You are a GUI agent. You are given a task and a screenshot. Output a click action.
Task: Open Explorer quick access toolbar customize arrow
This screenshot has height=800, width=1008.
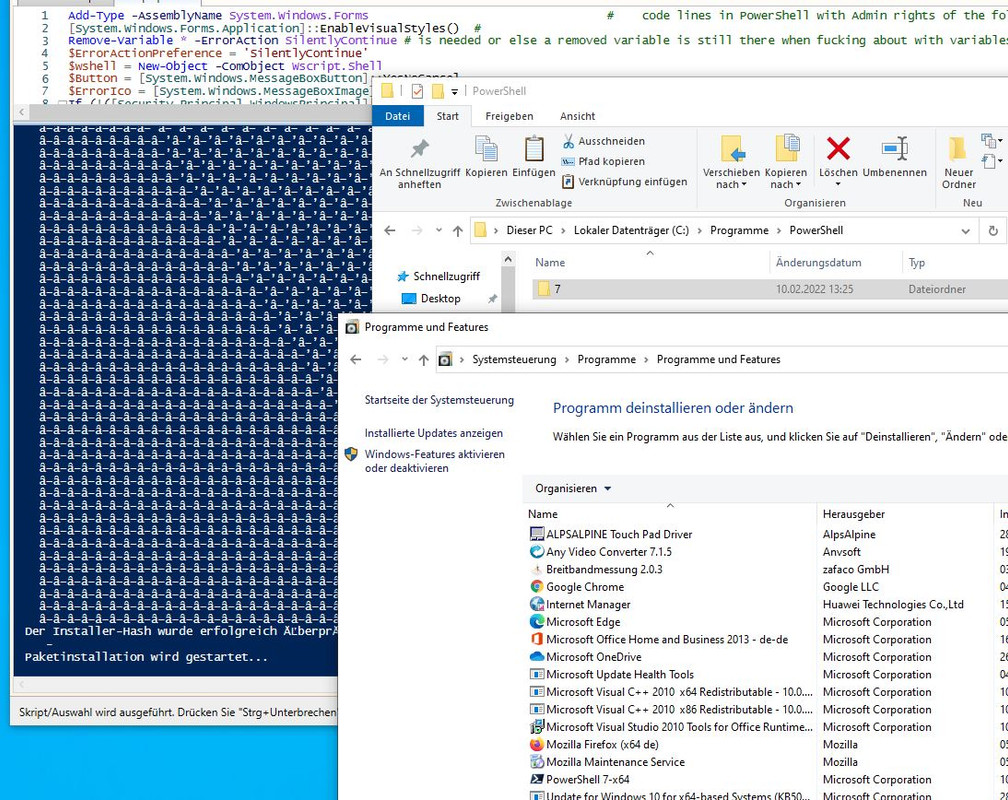(x=454, y=92)
